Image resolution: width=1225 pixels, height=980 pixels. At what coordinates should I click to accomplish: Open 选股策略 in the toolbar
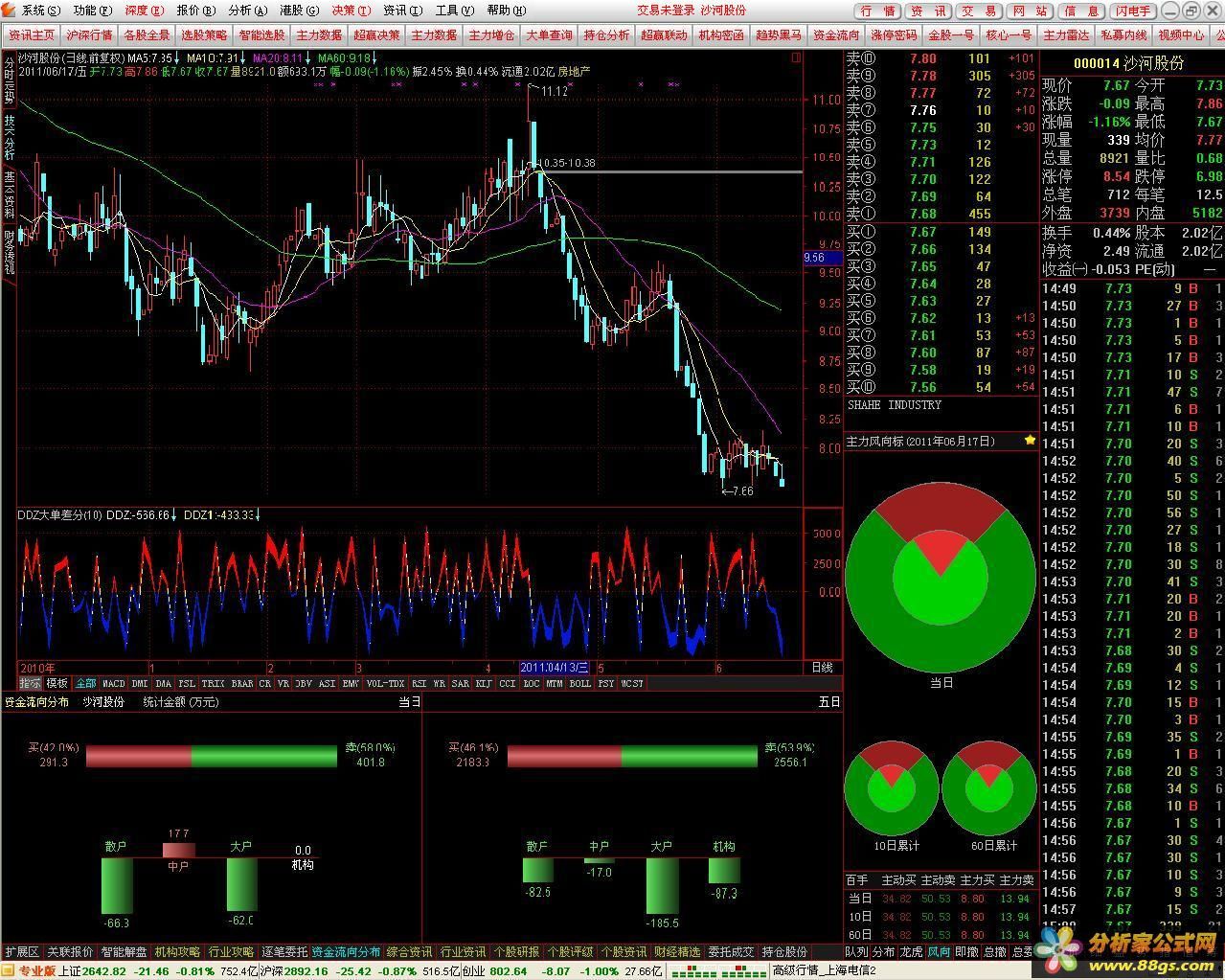click(204, 34)
